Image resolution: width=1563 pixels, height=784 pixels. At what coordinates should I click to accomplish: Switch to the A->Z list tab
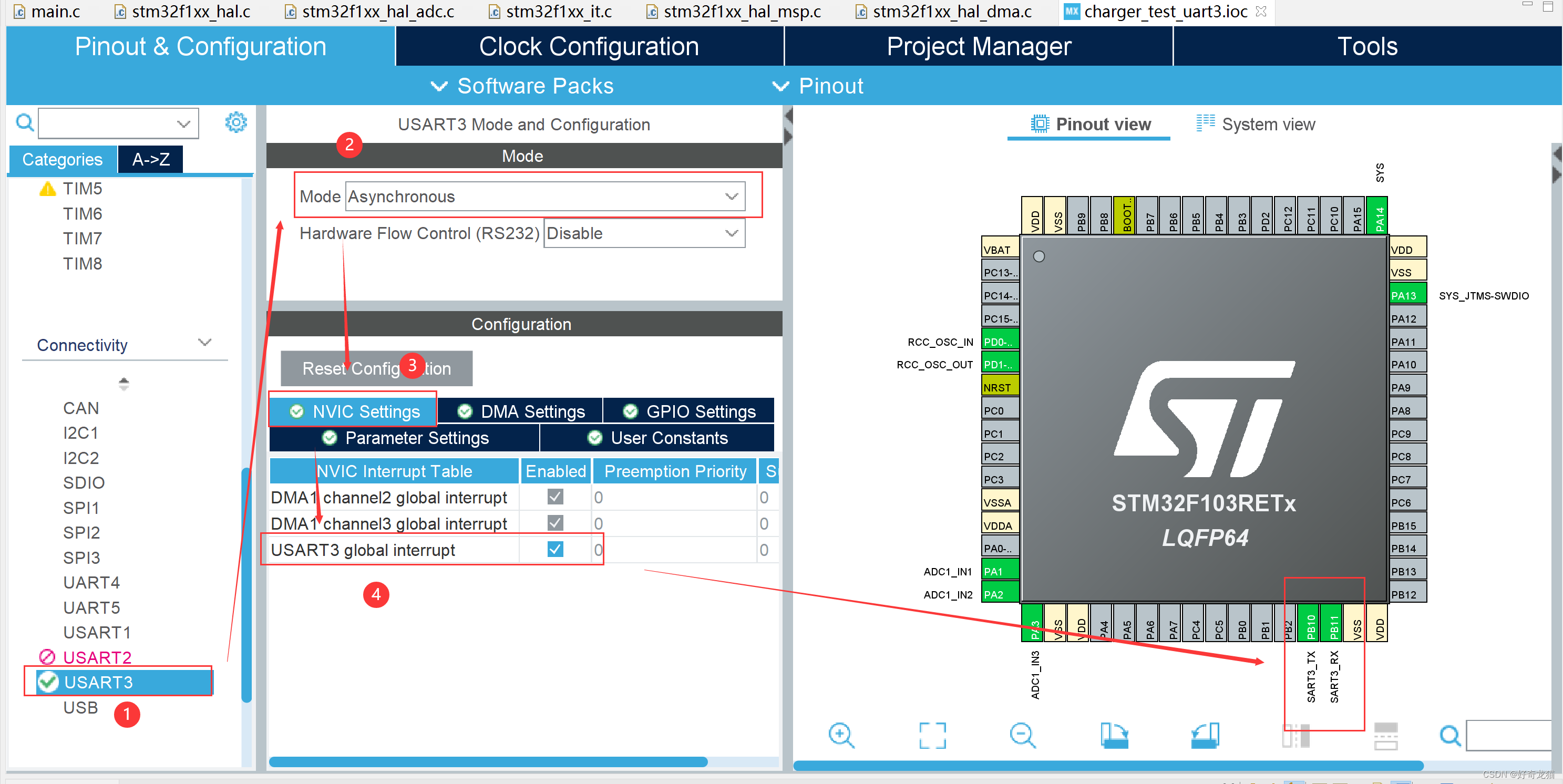(150, 160)
